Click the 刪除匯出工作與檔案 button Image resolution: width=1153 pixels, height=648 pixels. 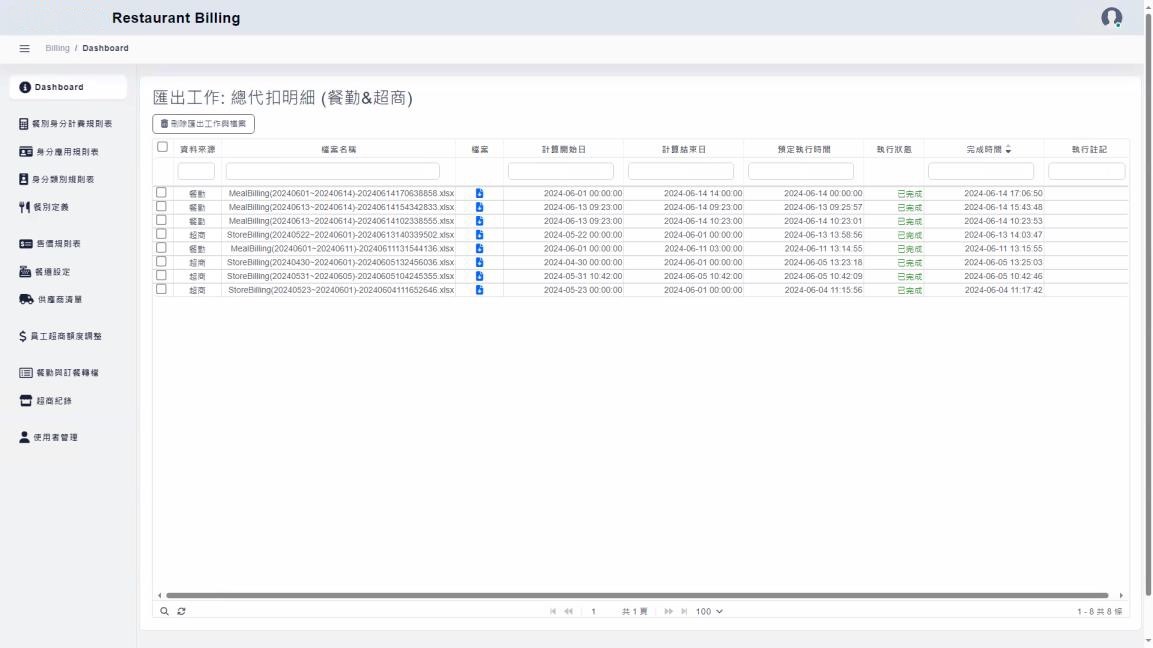(203, 124)
